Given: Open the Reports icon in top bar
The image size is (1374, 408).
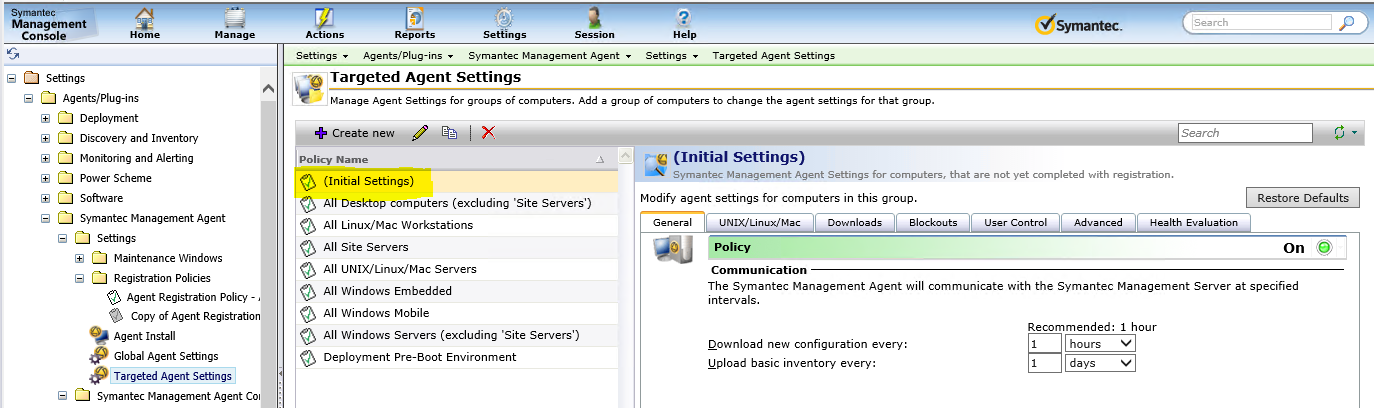Looking at the screenshot, I should [414, 23].
